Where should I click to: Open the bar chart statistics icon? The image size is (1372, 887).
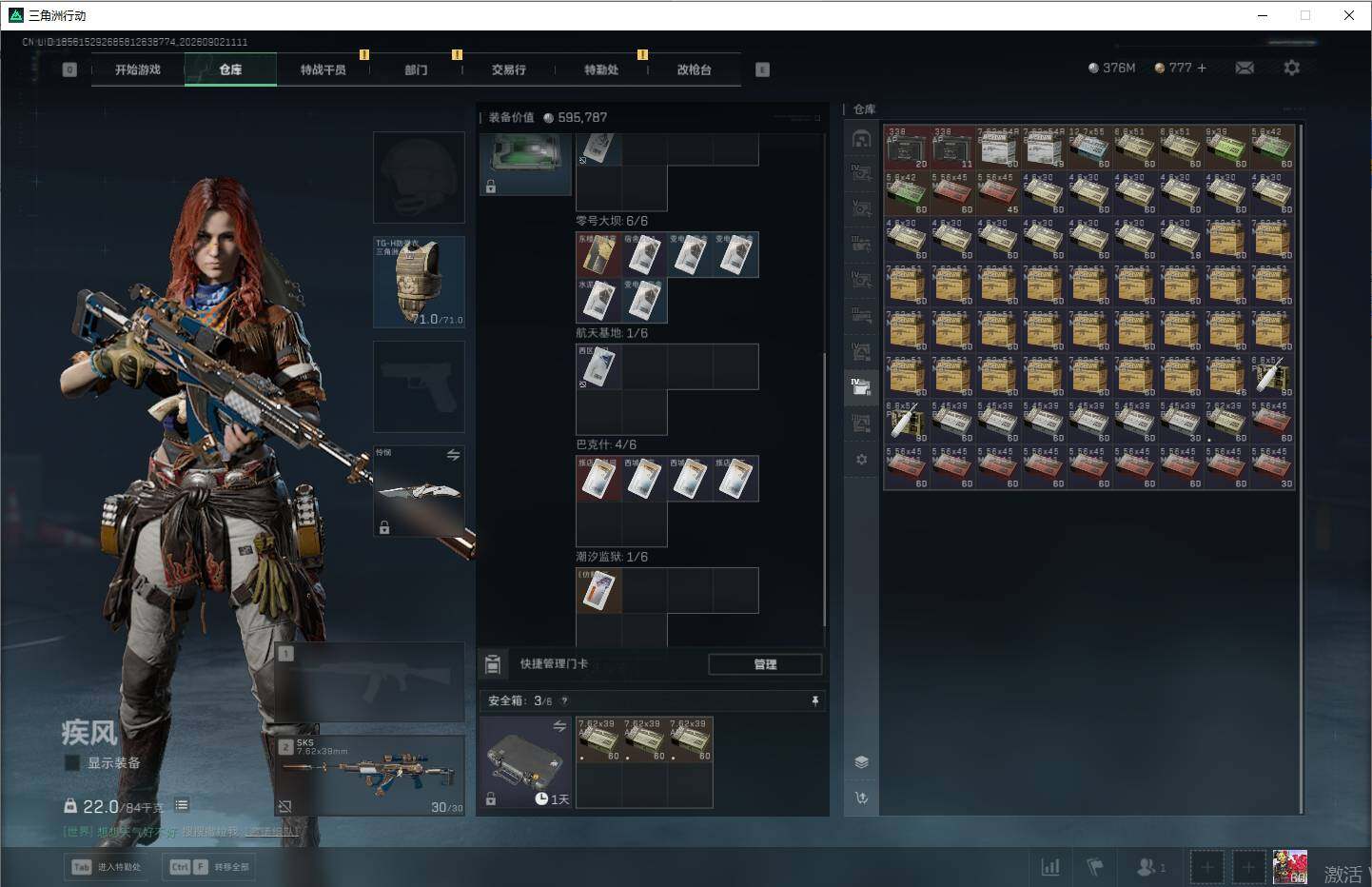click(x=1050, y=867)
